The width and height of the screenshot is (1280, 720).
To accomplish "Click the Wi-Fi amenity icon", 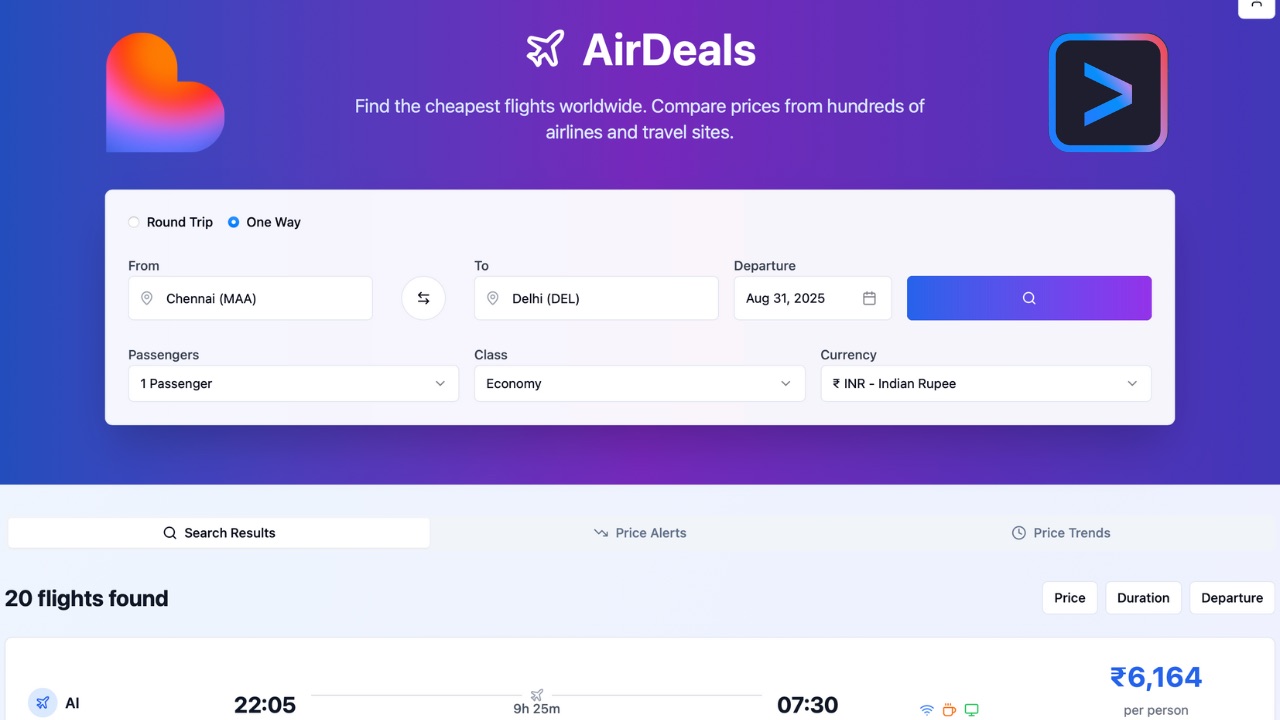I will pyautogui.click(x=927, y=710).
